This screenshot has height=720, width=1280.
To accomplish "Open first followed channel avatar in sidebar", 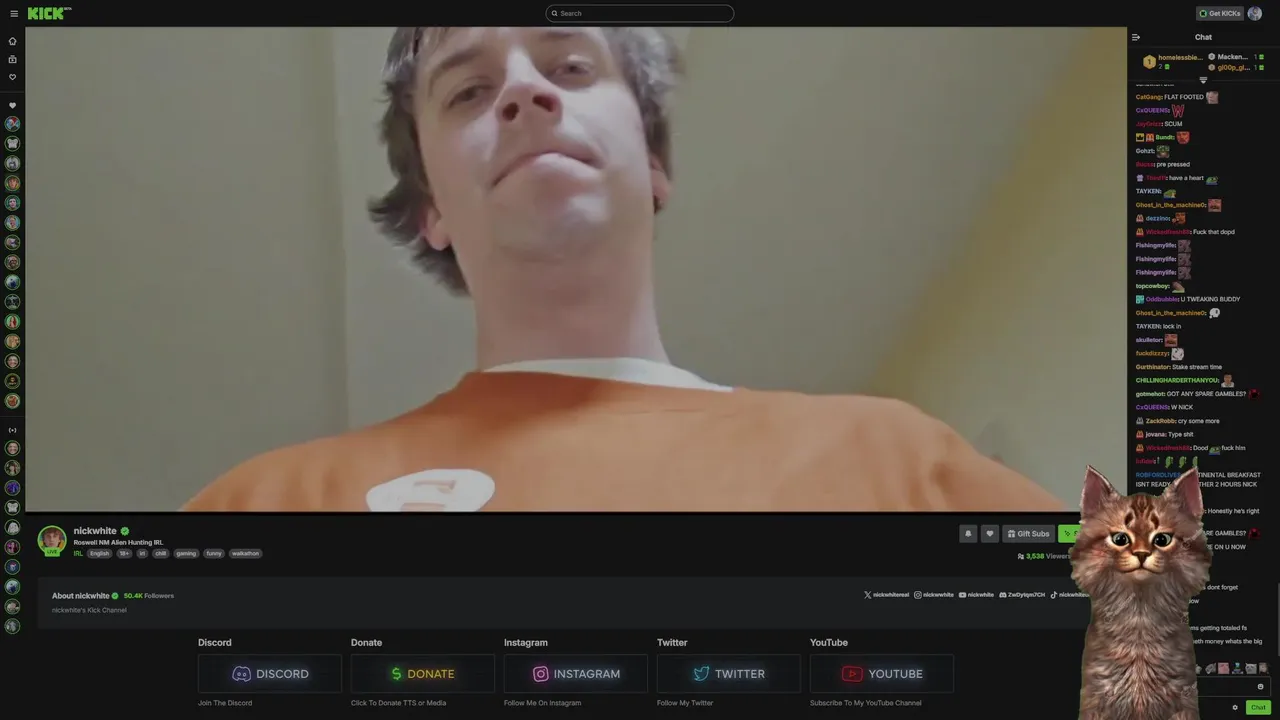I will pyautogui.click(x=13, y=124).
